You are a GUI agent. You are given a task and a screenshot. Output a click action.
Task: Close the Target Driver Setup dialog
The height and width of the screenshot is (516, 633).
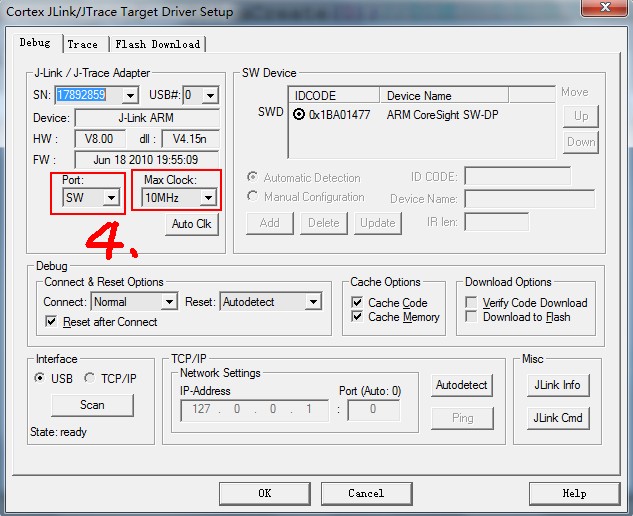click(x=605, y=7)
